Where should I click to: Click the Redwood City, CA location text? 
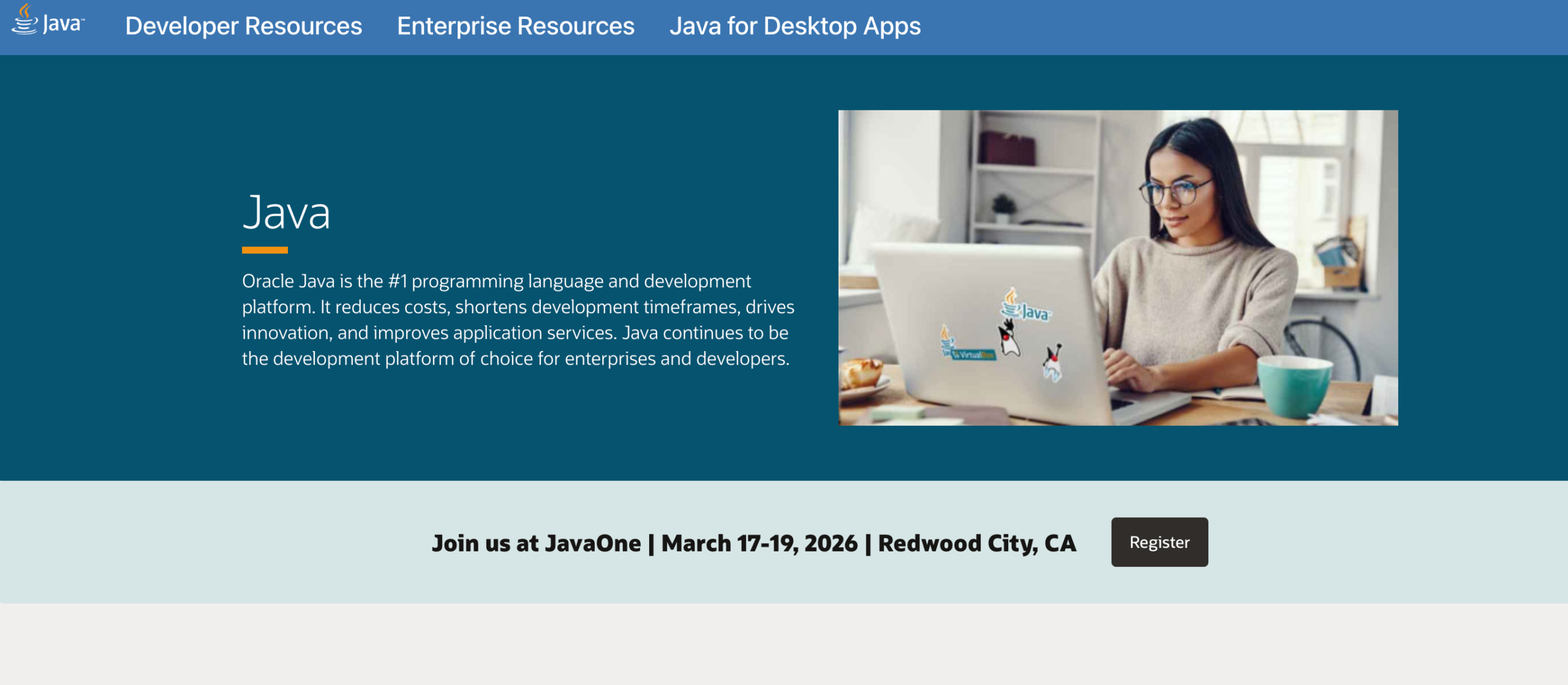coord(977,543)
